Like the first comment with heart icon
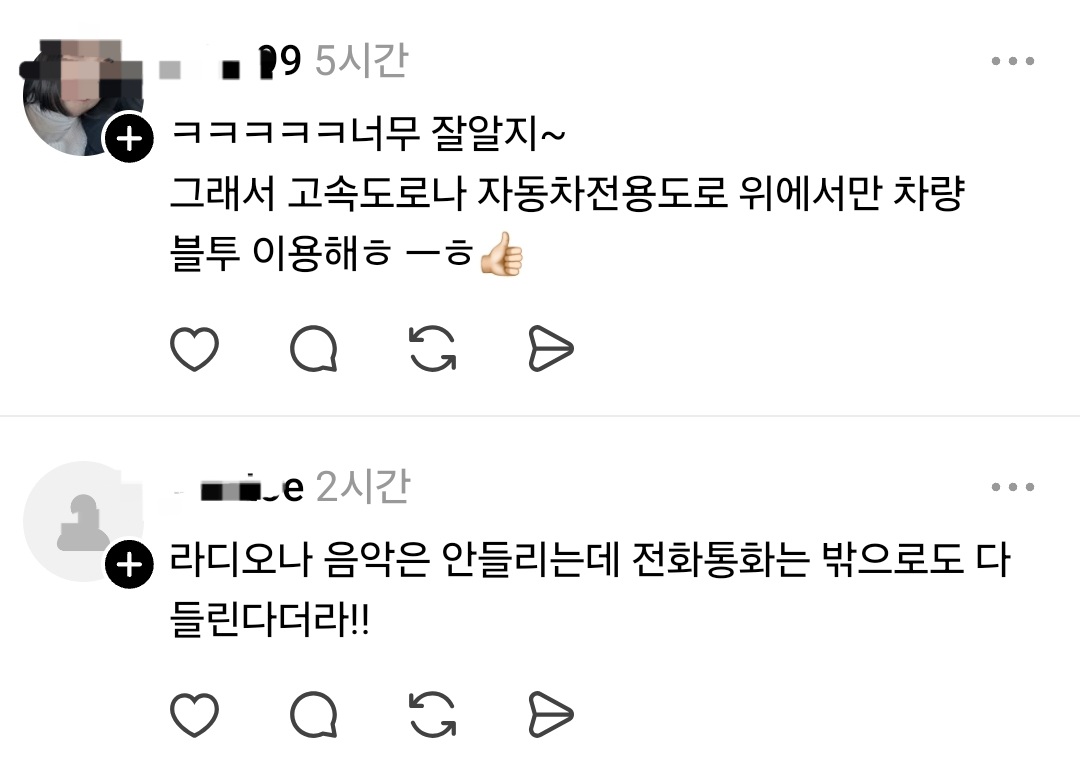Screen dimensions: 1080x762 (x=194, y=349)
